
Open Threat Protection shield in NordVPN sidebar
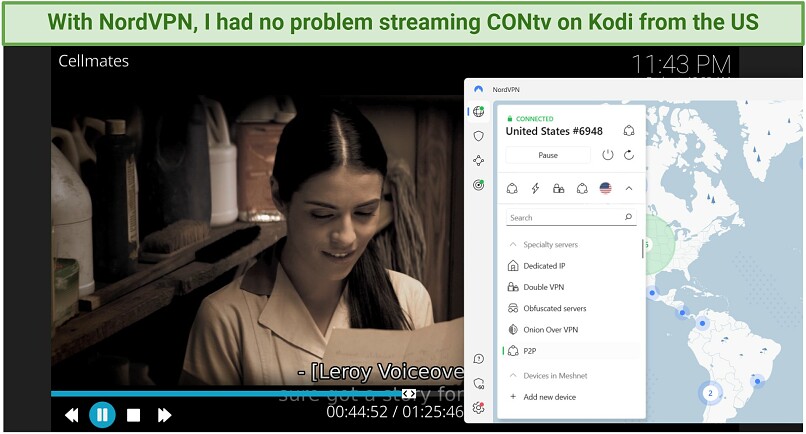click(479, 136)
